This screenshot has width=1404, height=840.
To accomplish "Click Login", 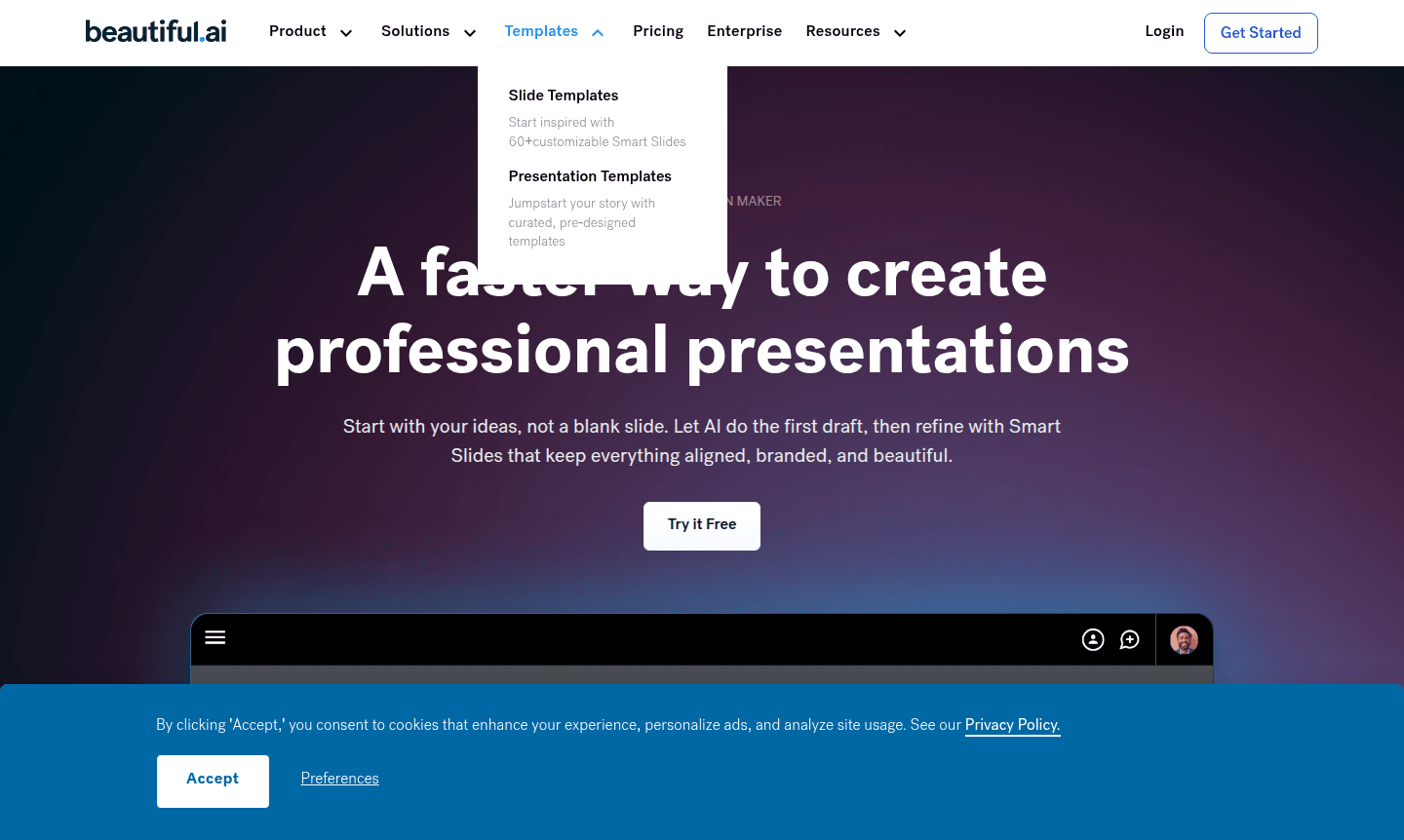I will [x=1164, y=31].
